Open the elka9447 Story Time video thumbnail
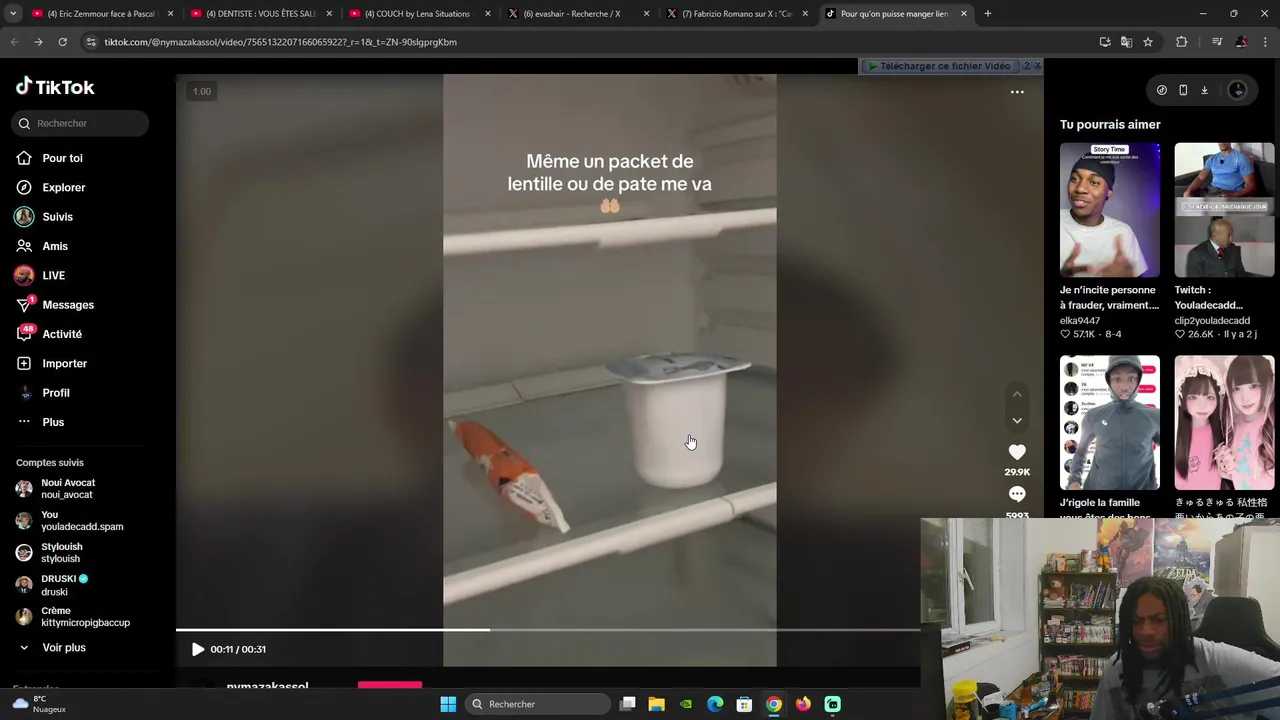Image resolution: width=1280 pixels, height=720 pixels. coord(1110,210)
